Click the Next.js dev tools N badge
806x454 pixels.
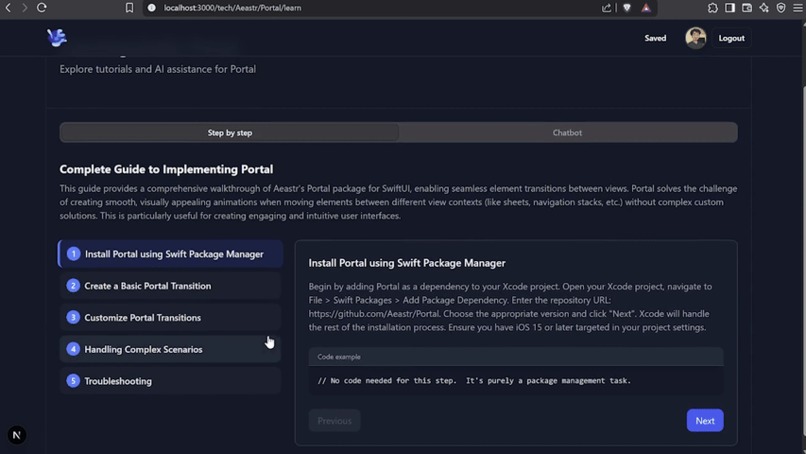pos(16,435)
